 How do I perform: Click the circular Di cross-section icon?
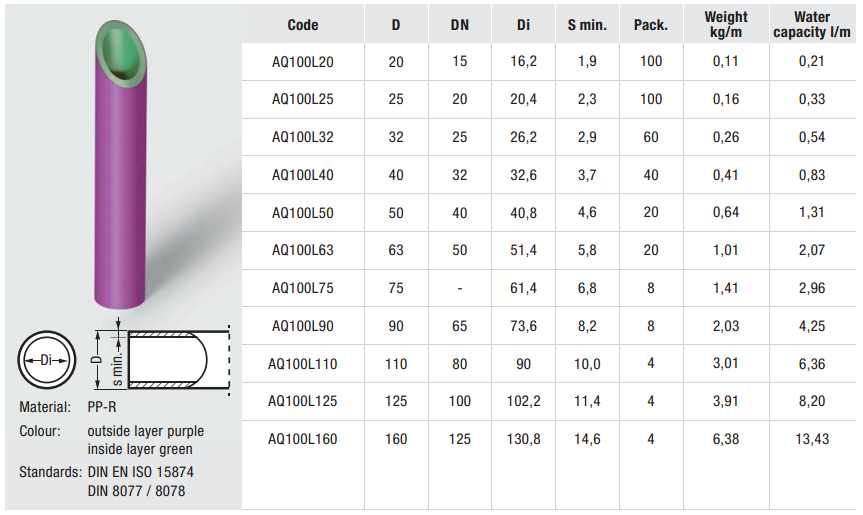47,359
